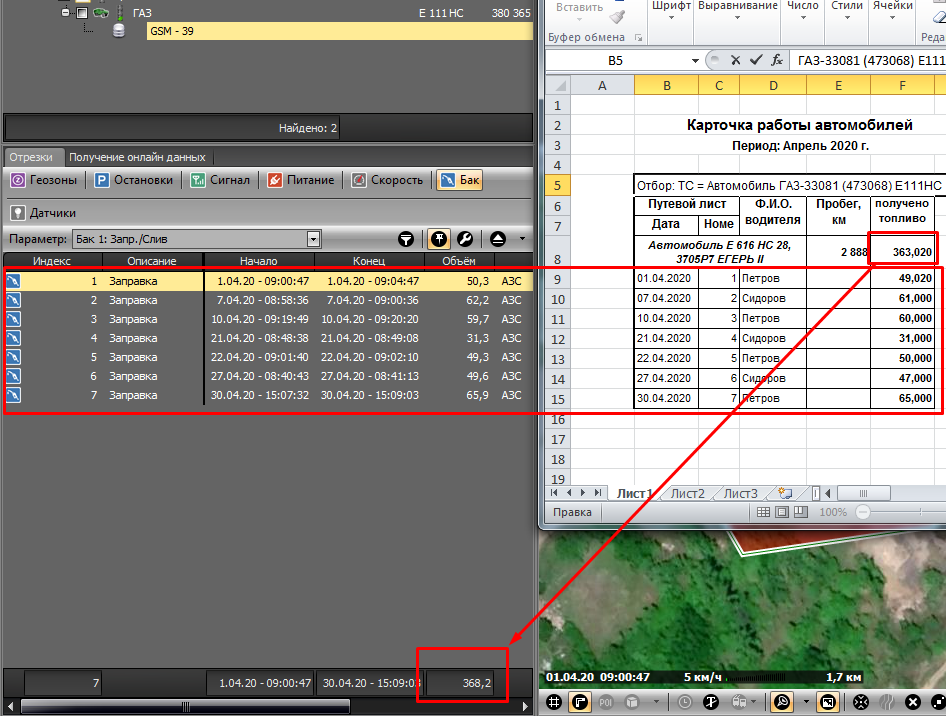Click the fit-to-center arrows icon

[861, 702]
